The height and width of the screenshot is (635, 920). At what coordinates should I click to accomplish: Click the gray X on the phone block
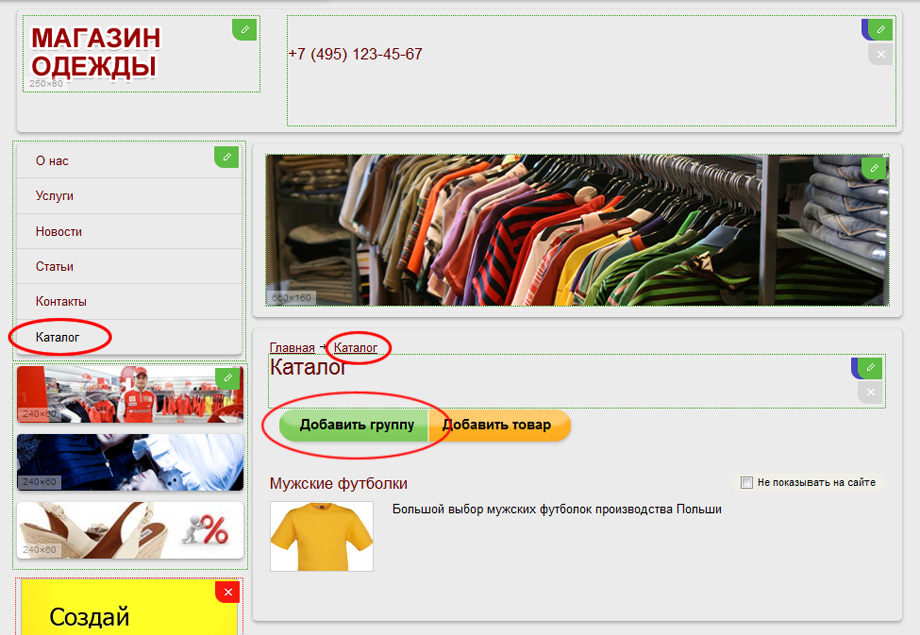[880, 54]
